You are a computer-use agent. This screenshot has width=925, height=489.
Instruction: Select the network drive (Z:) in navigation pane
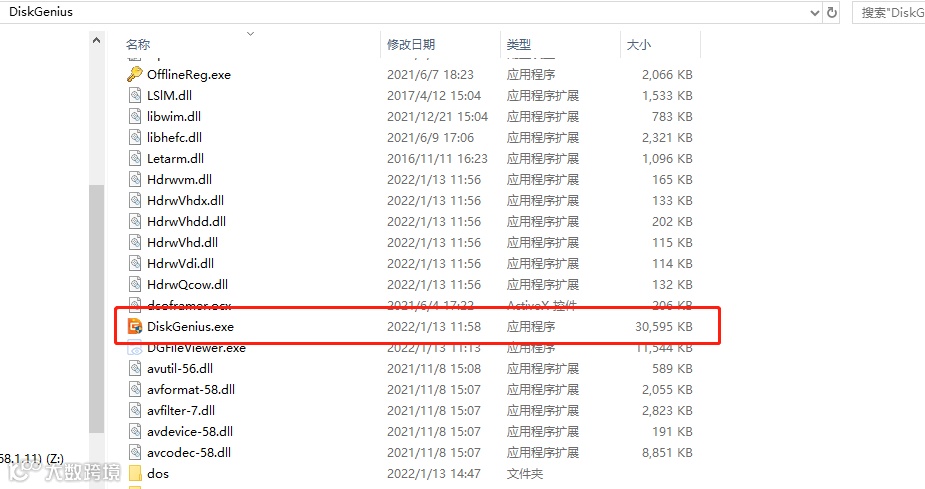pos(32,458)
